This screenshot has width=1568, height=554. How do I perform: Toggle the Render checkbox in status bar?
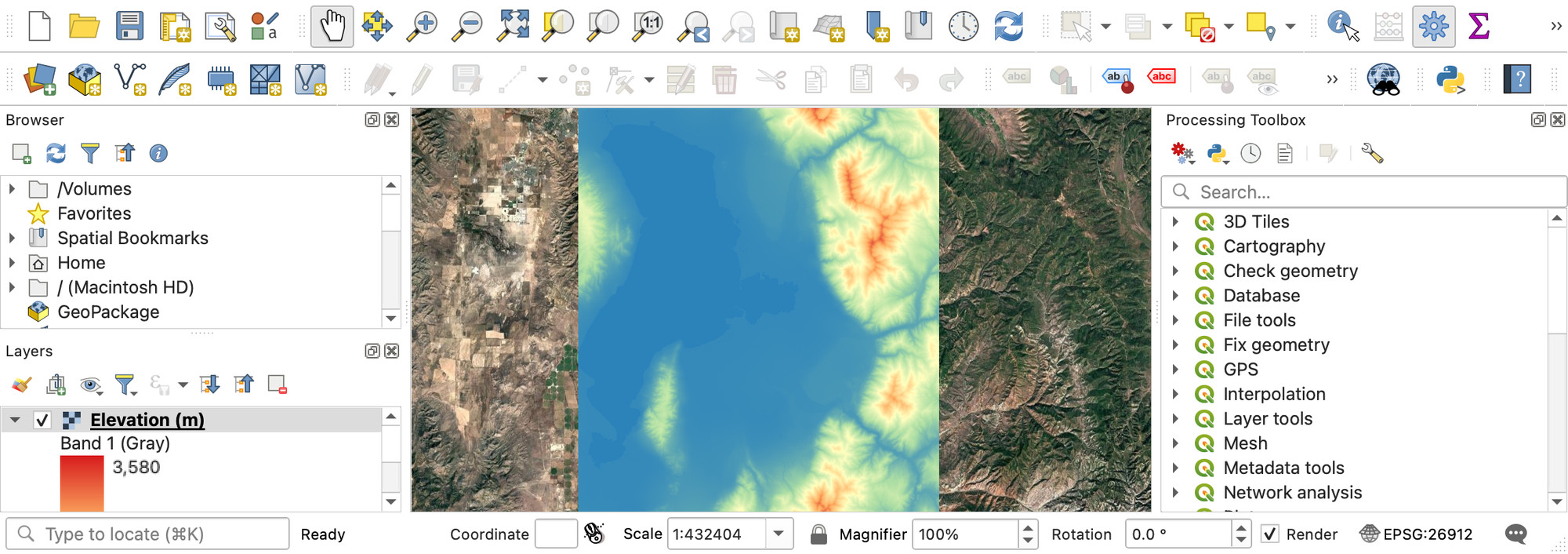(x=1270, y=534)
